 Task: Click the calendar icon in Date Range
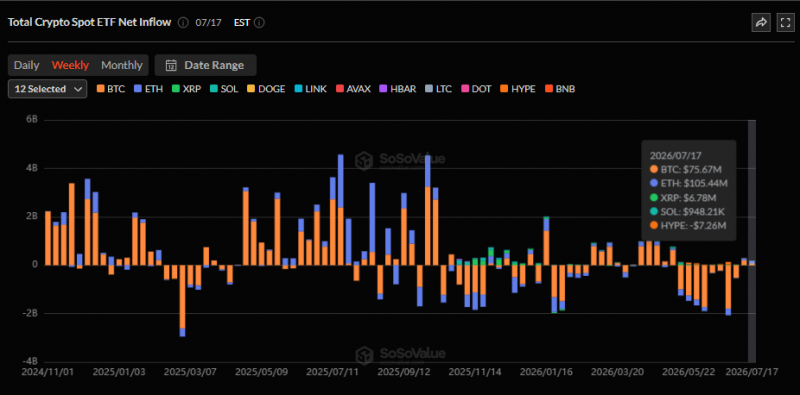coord(171,65)
